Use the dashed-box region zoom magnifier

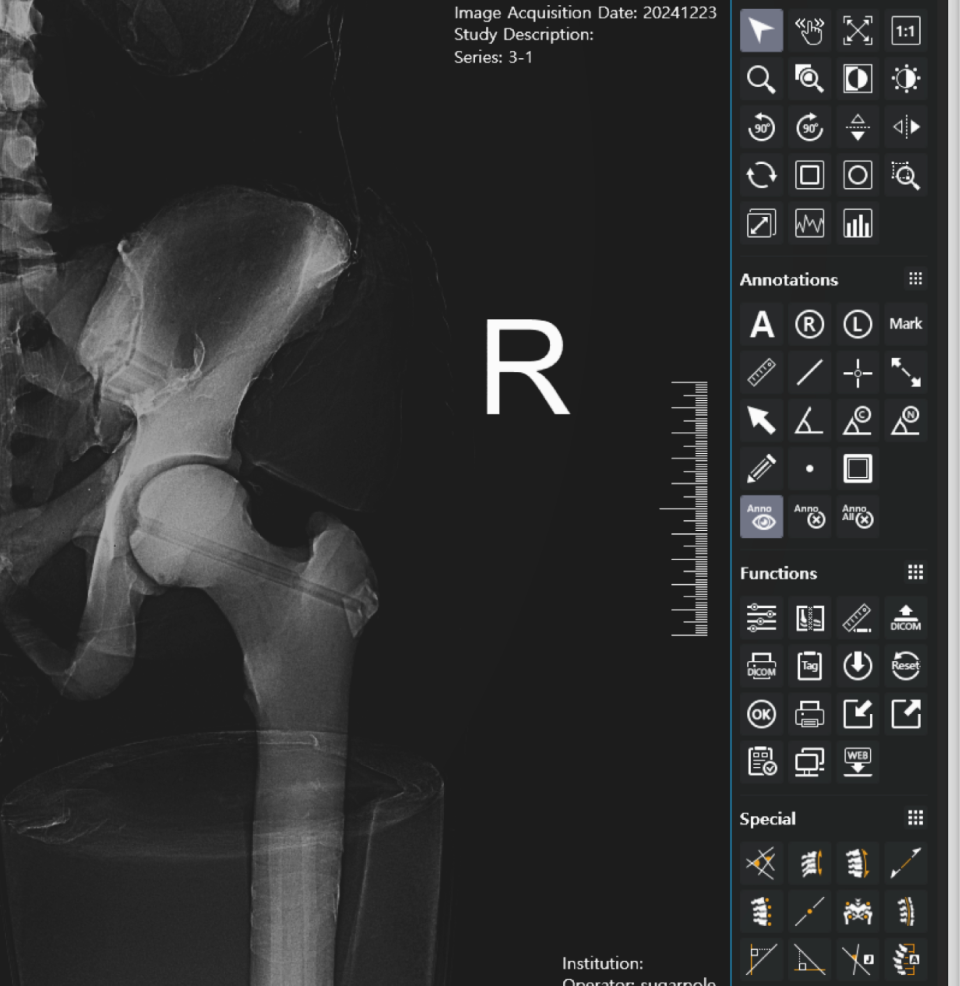pyautogui.click(x=906, y=175)
